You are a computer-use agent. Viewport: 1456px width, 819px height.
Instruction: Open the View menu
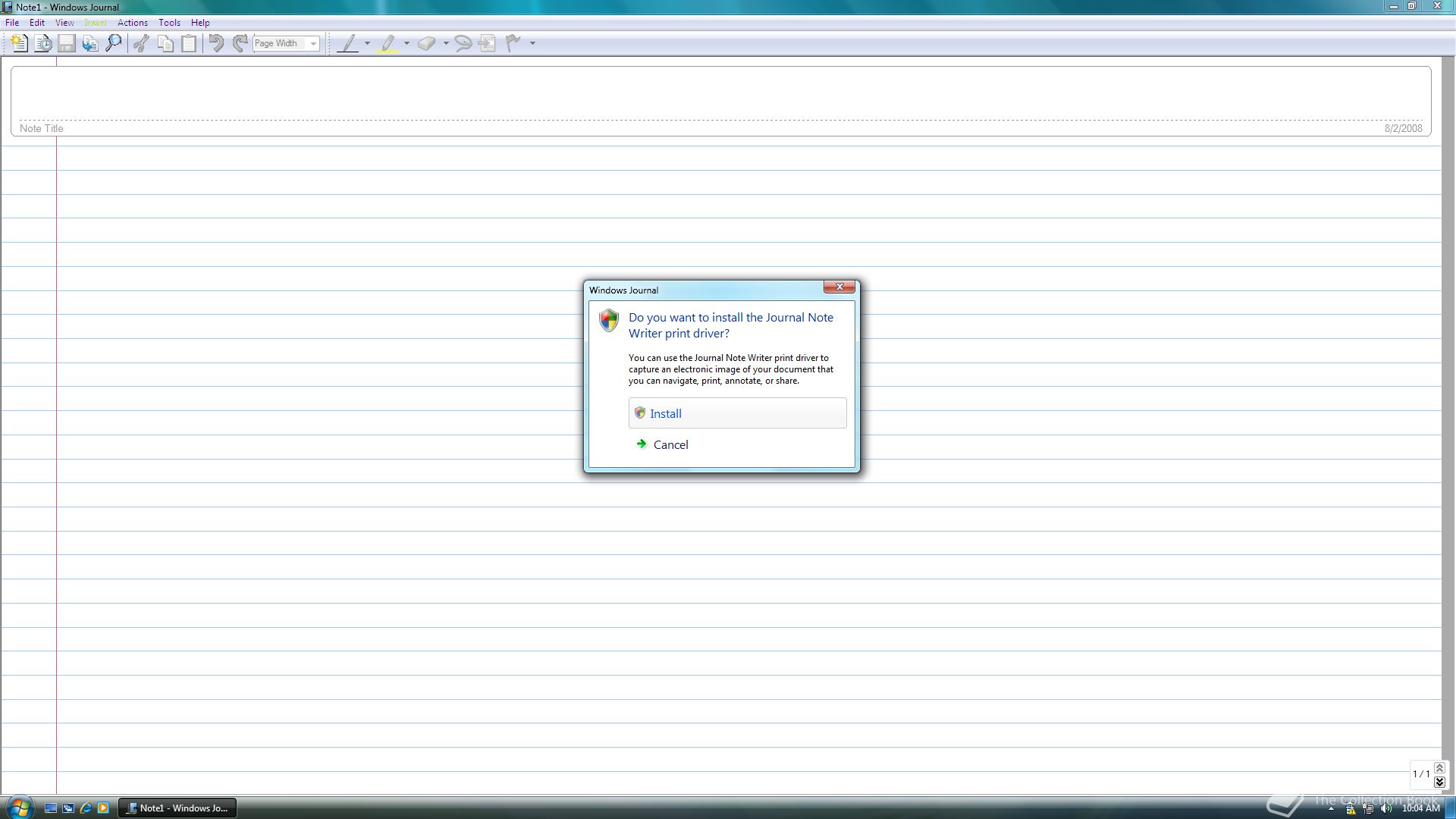64,23
